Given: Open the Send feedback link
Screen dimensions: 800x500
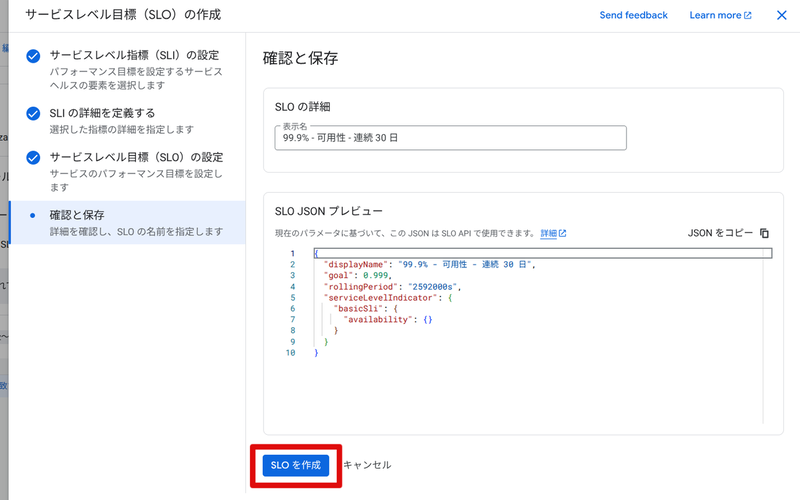Looking at the screenshot, I should (x=633, y=15).
